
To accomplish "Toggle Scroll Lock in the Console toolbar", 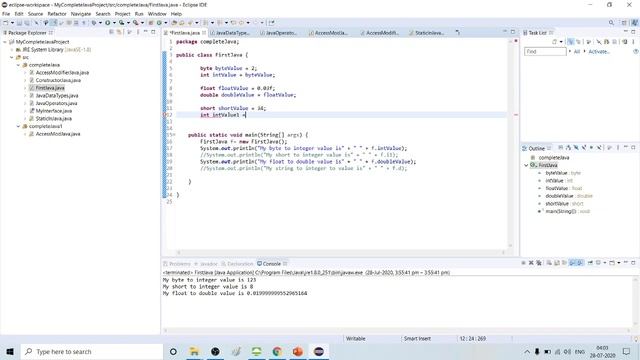I will pos(557,263).
